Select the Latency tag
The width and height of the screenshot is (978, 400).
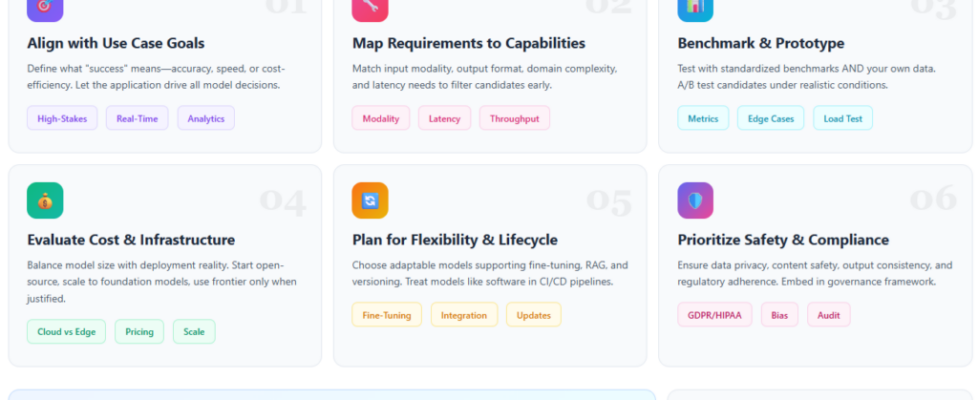[444, 118]
